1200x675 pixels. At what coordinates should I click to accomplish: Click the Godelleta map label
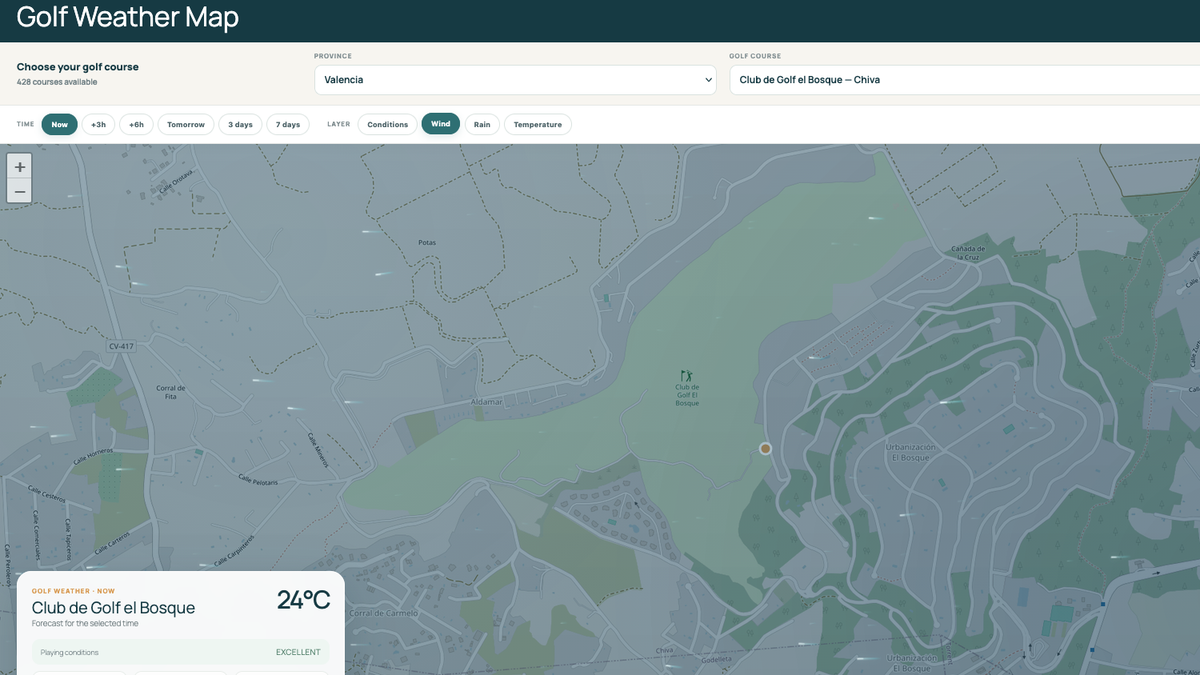click(717, 660)
